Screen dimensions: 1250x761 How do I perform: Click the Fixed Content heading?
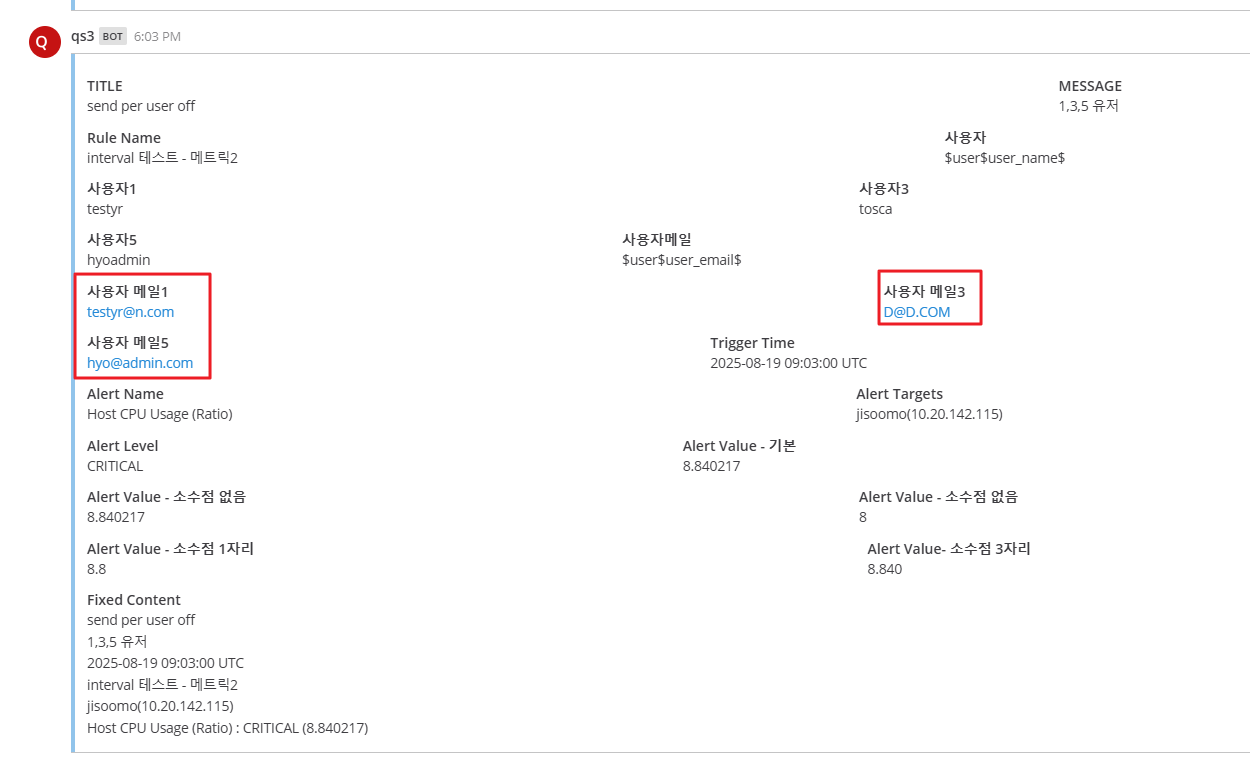[134, 600]
